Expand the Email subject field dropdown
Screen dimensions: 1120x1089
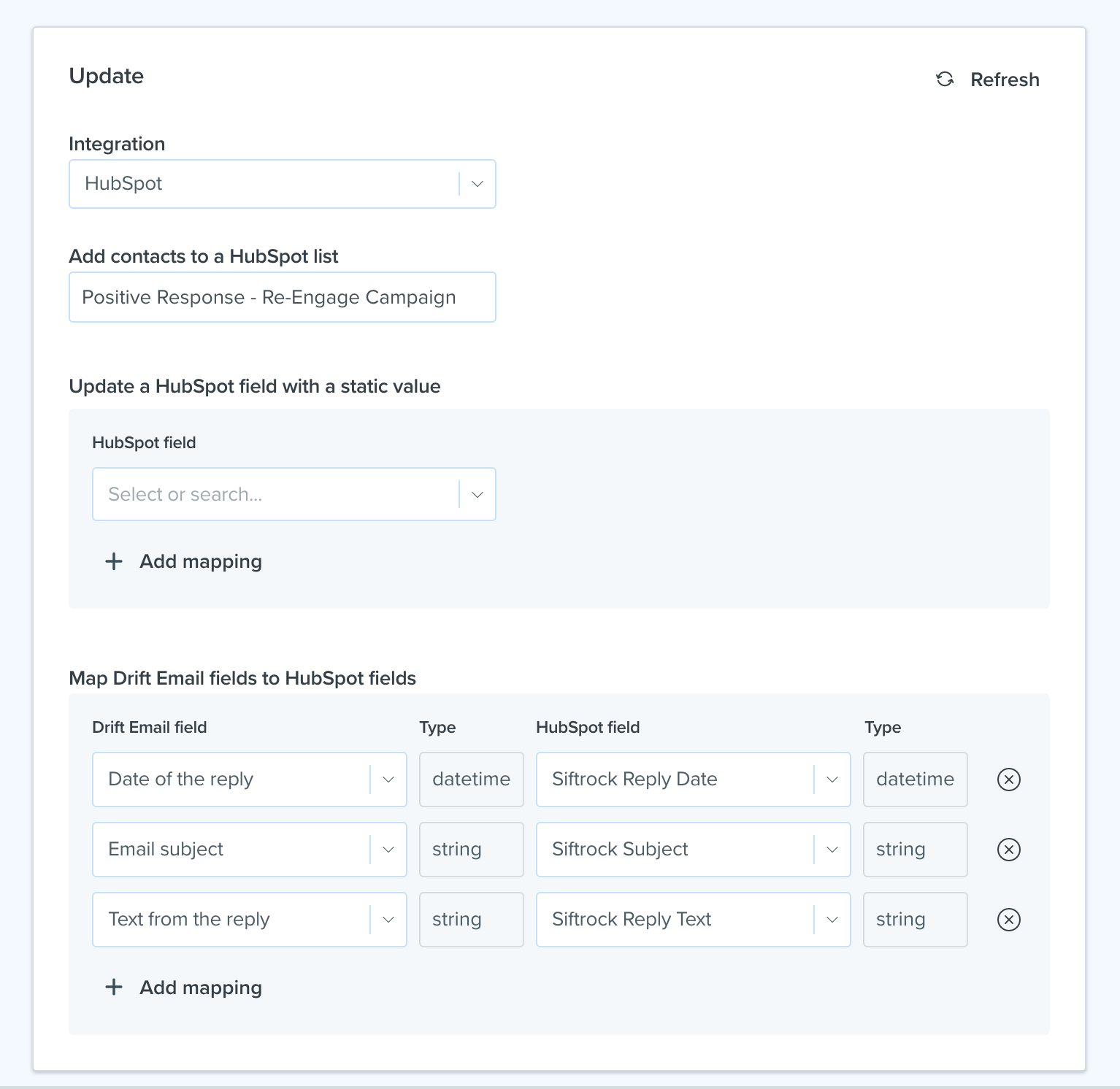click(250, 850)
